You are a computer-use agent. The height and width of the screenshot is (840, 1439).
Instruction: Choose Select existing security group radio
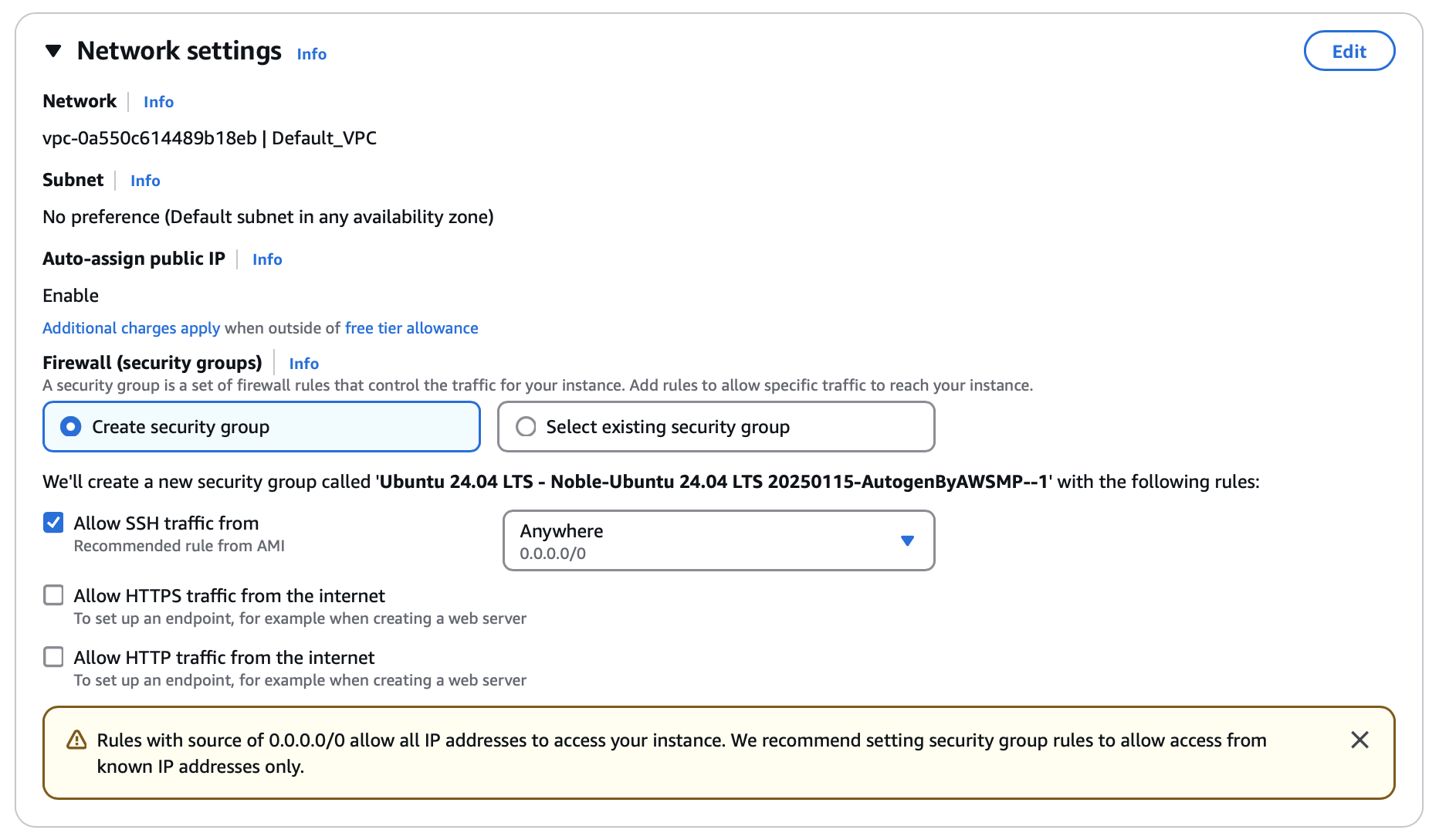[x=716, y=426]
